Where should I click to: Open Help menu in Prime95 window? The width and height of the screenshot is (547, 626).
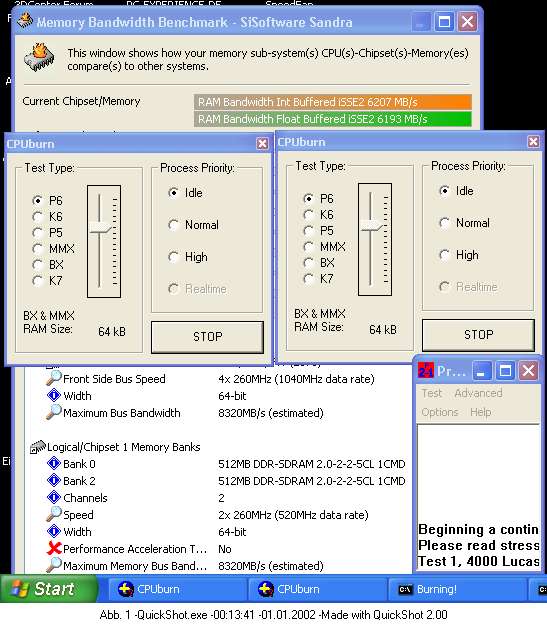tap(481, 412)
